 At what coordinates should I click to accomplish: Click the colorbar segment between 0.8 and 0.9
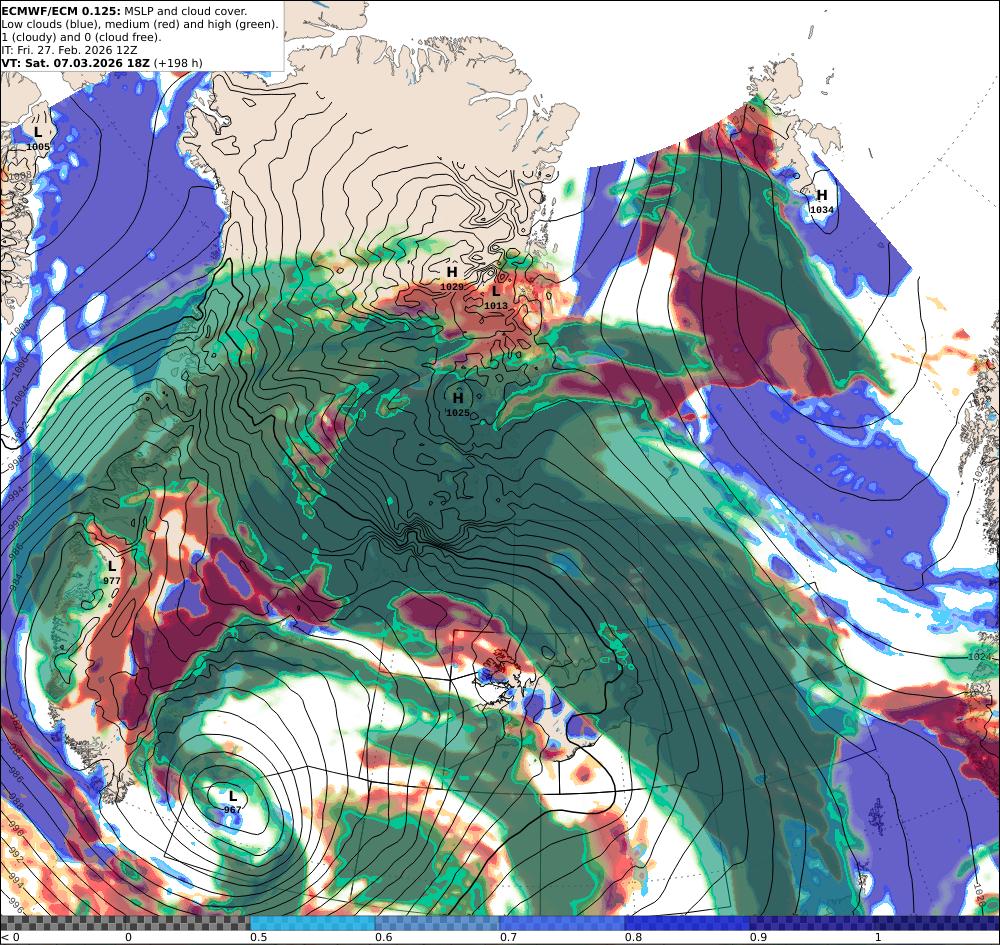688,923
